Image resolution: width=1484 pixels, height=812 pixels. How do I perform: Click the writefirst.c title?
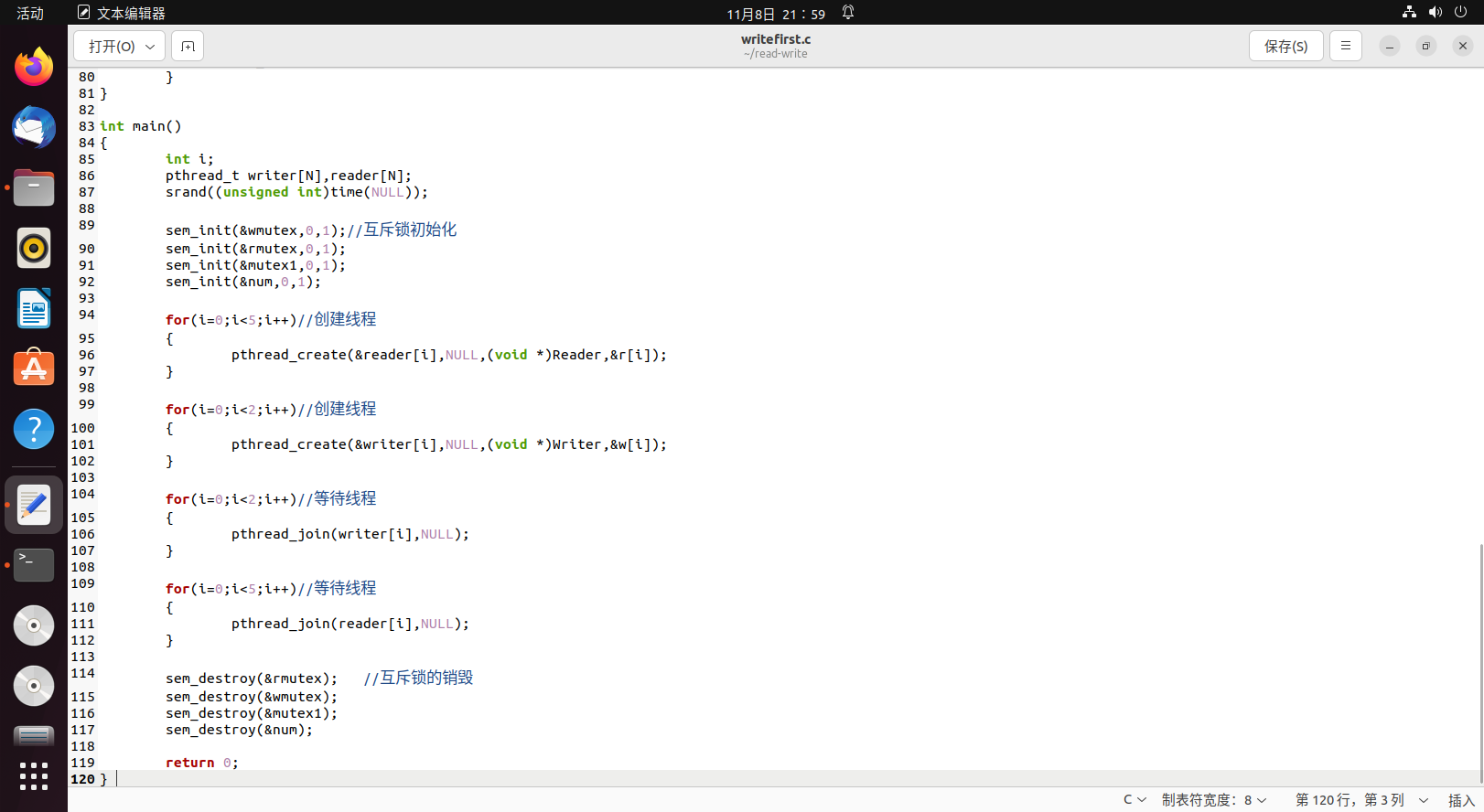click(776, 39)
